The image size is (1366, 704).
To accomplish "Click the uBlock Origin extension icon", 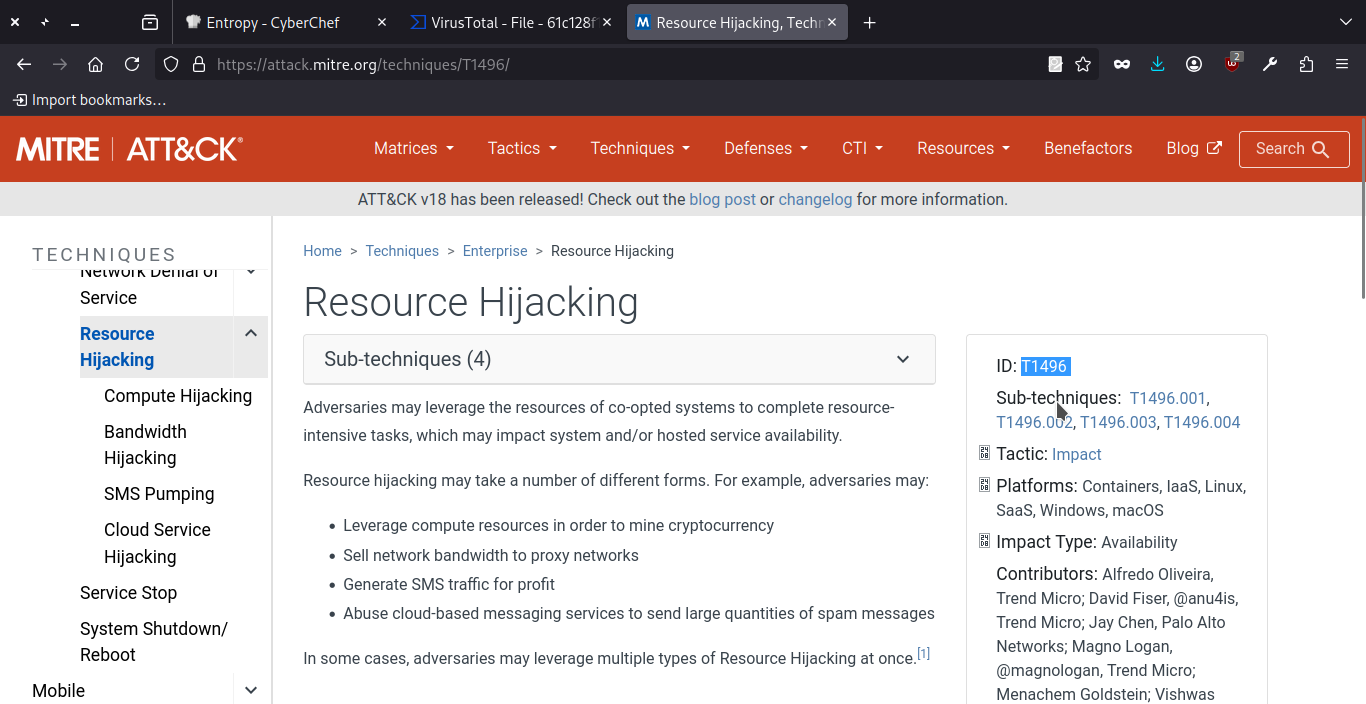I will [1232, 64].
